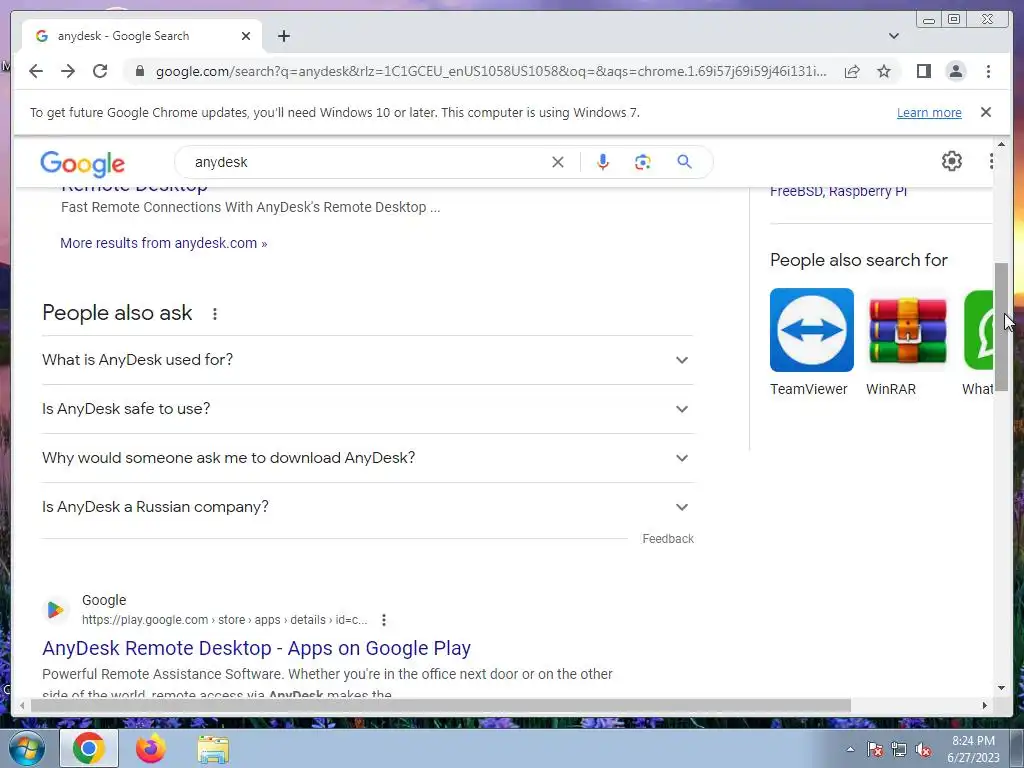Go to Google home via logo
The height and width of the screenshot is (768, 1024).
[82, 163]
